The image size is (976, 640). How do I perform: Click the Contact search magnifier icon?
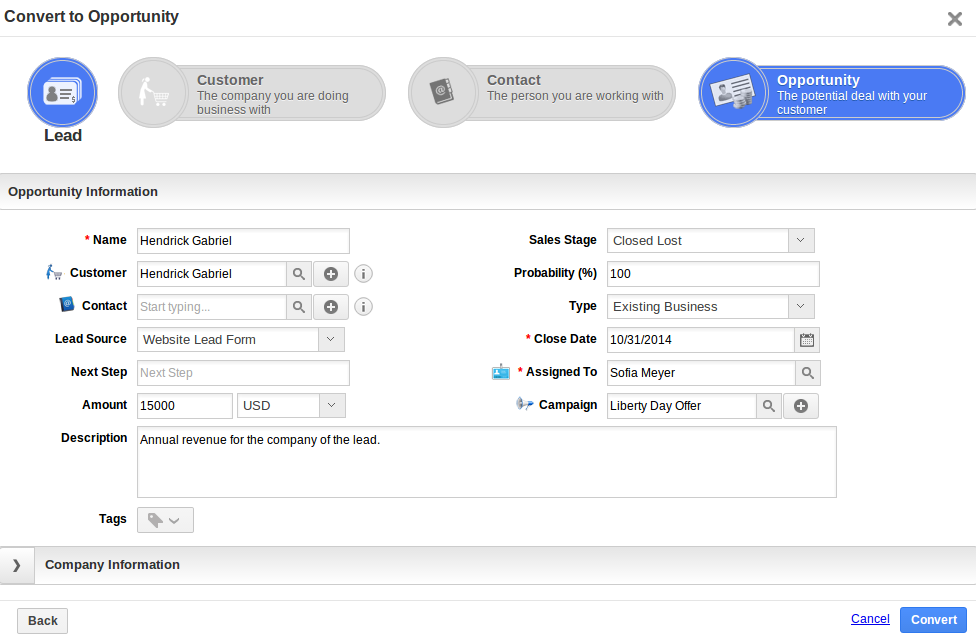(299, 307)
